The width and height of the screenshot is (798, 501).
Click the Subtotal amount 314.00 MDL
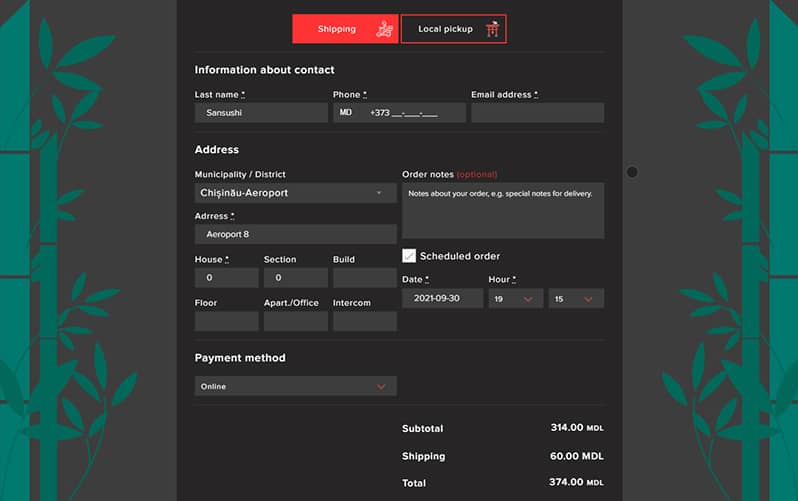coord(577,428)
